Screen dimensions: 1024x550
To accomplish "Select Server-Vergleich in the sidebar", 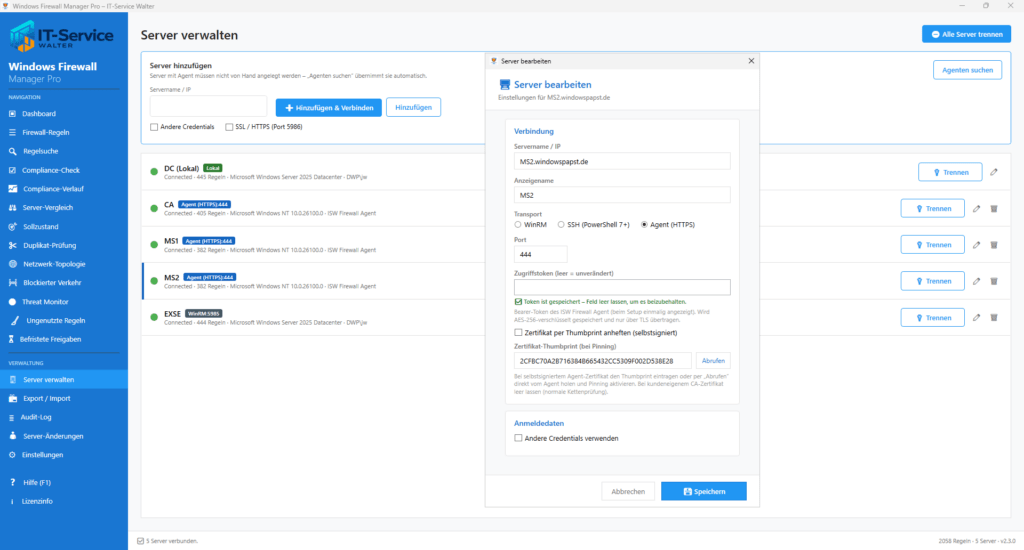I will (x=48, y=208).
